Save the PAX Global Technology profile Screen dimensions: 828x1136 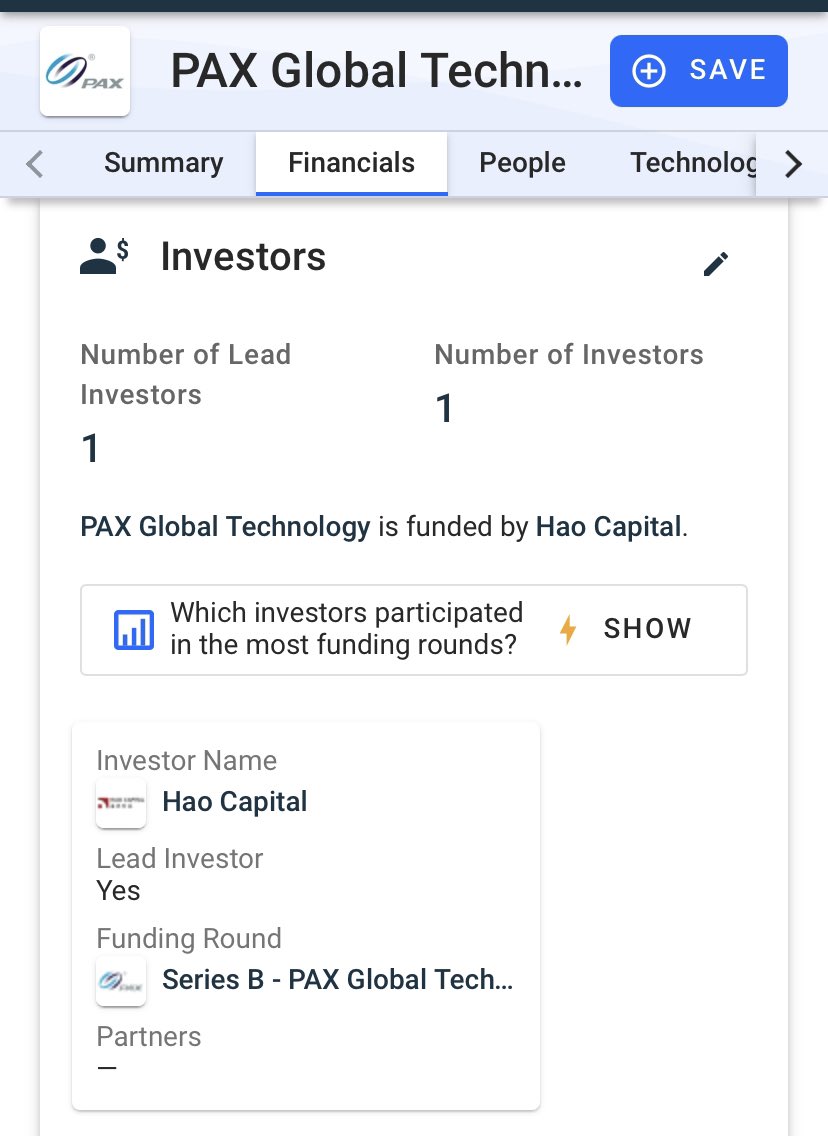tap(698, 71)
